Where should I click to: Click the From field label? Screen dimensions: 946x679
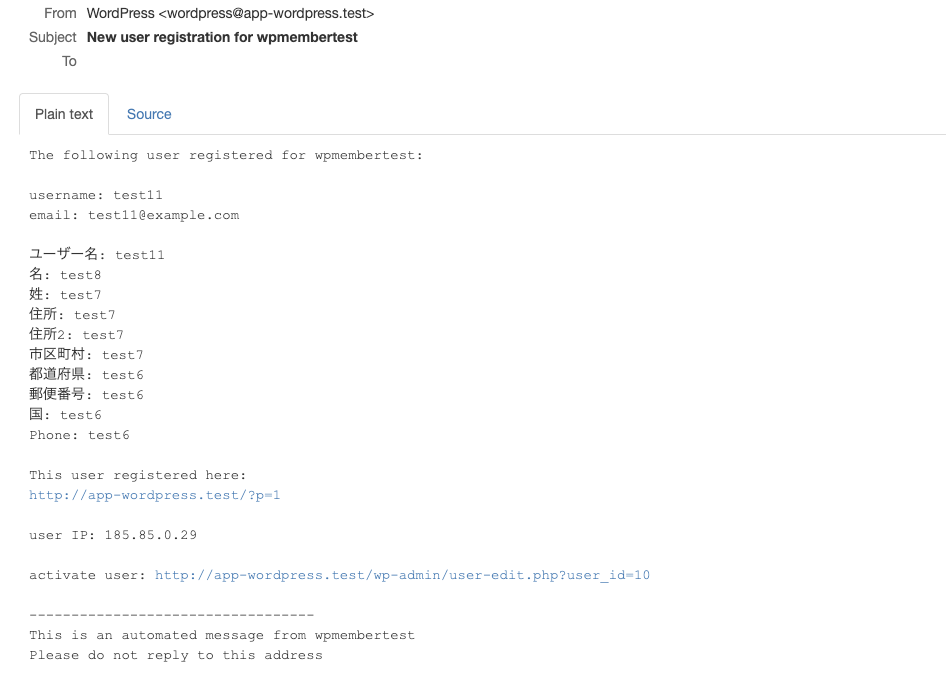point(60,13)
